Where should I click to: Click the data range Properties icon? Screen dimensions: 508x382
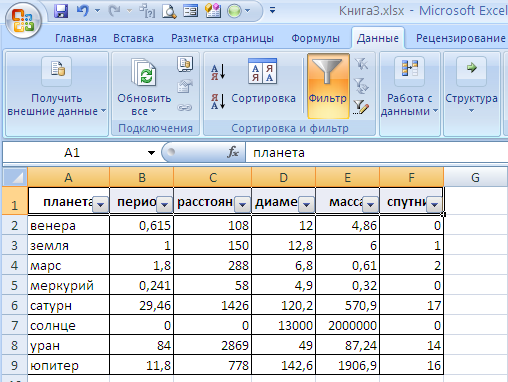point(185,86)
